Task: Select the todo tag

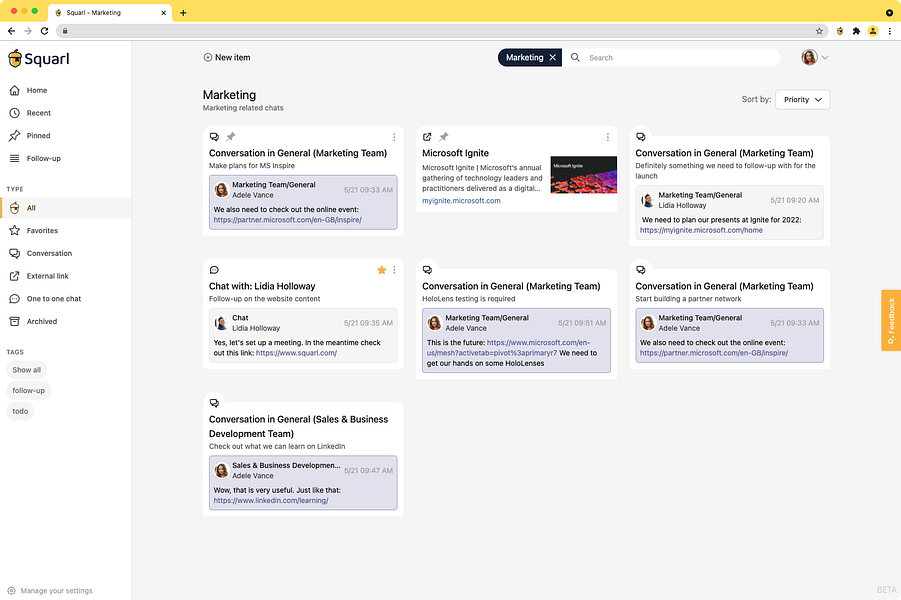Action: pos(20,411)
